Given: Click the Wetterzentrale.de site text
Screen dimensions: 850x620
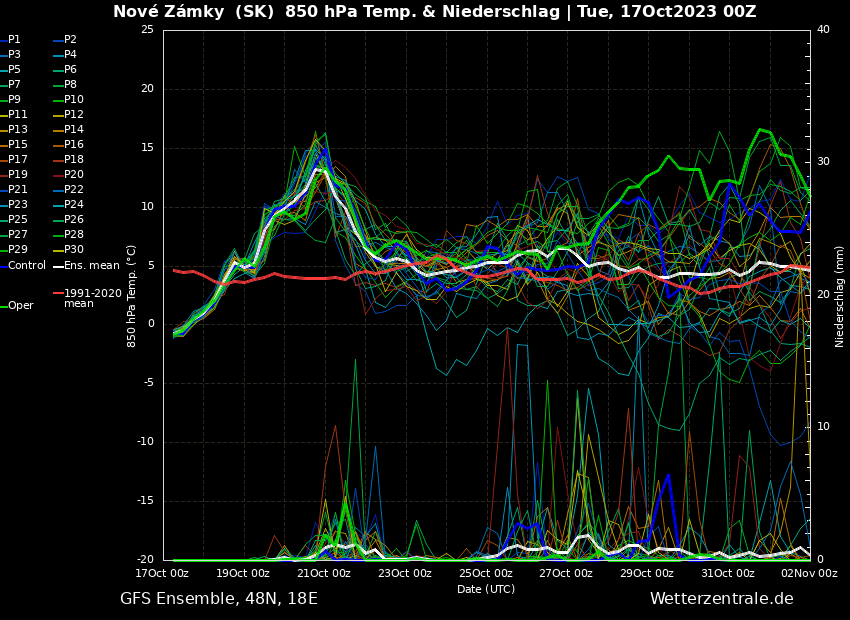Looking at the screenshot, I should point(721,599).
